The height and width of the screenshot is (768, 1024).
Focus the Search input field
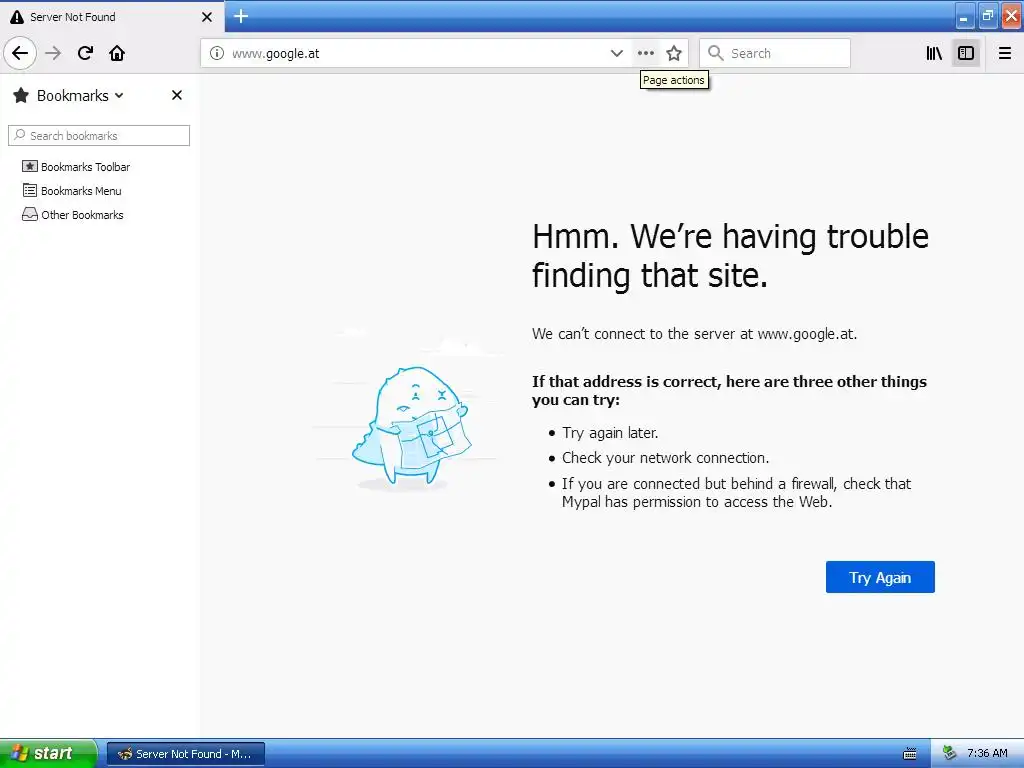(775, 53)
